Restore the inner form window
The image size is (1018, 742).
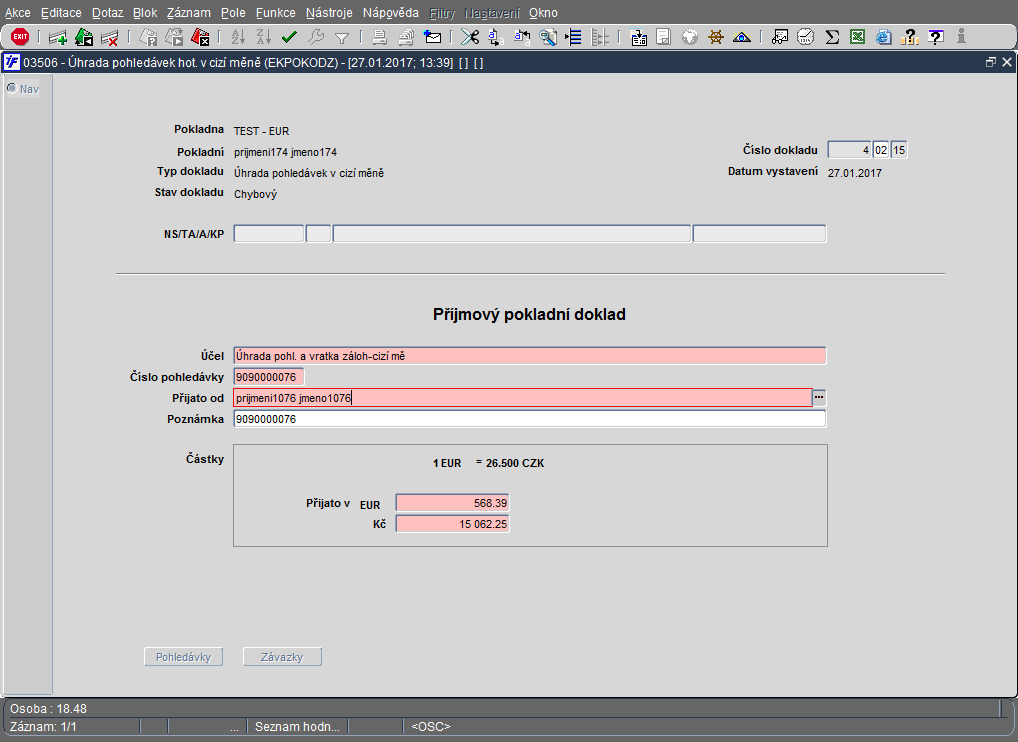(x=990, y=62)
